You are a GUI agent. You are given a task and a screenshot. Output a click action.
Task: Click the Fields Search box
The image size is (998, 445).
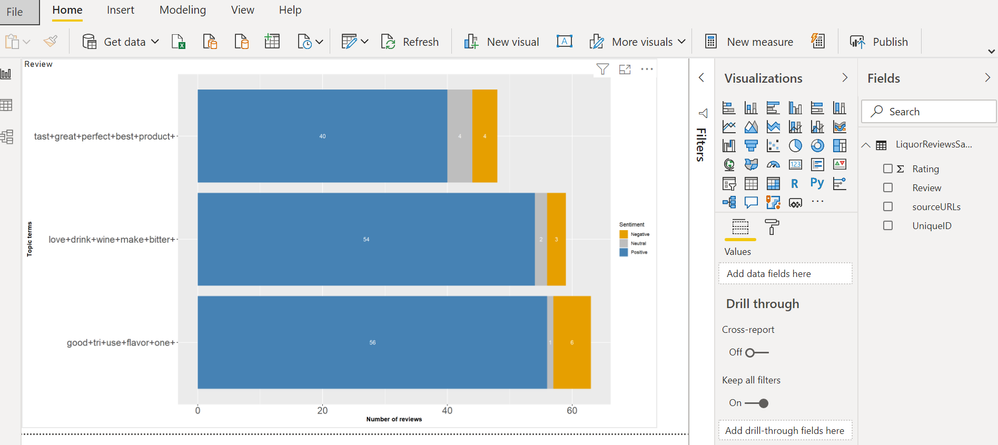point(929,111)
